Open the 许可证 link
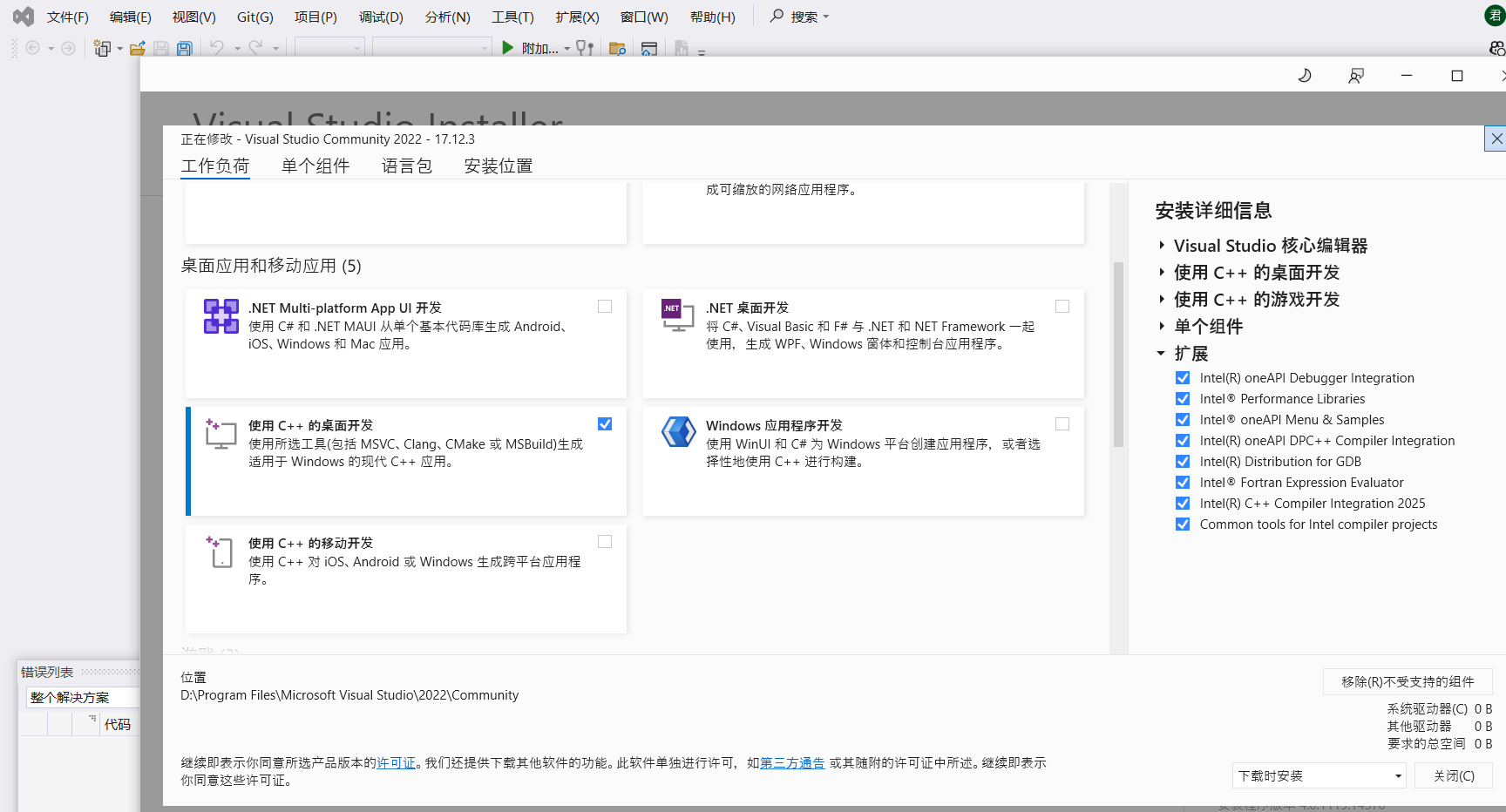 coord(396,762)
